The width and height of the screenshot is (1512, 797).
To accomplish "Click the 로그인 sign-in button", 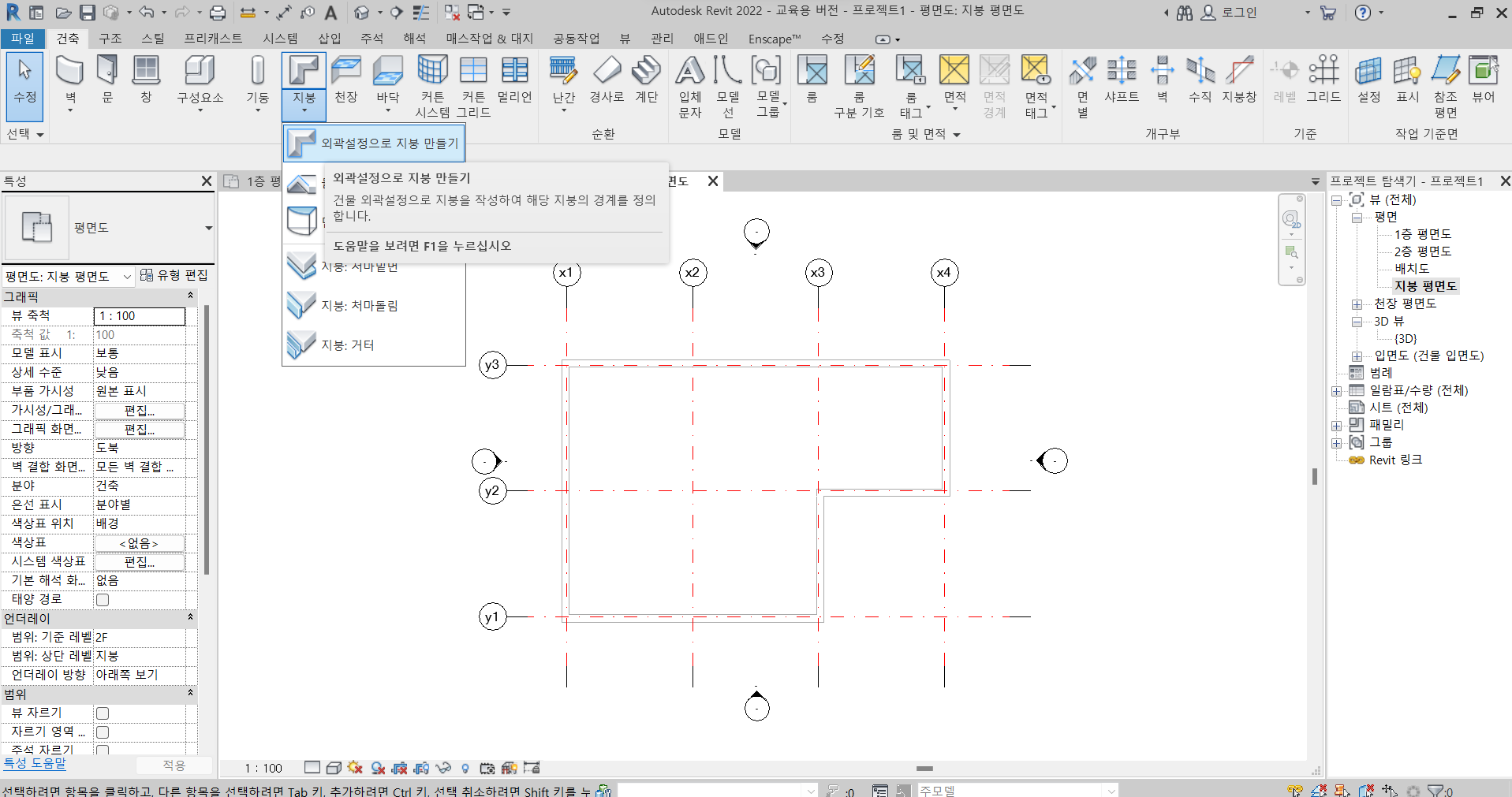I will [x=1230, y=13].
